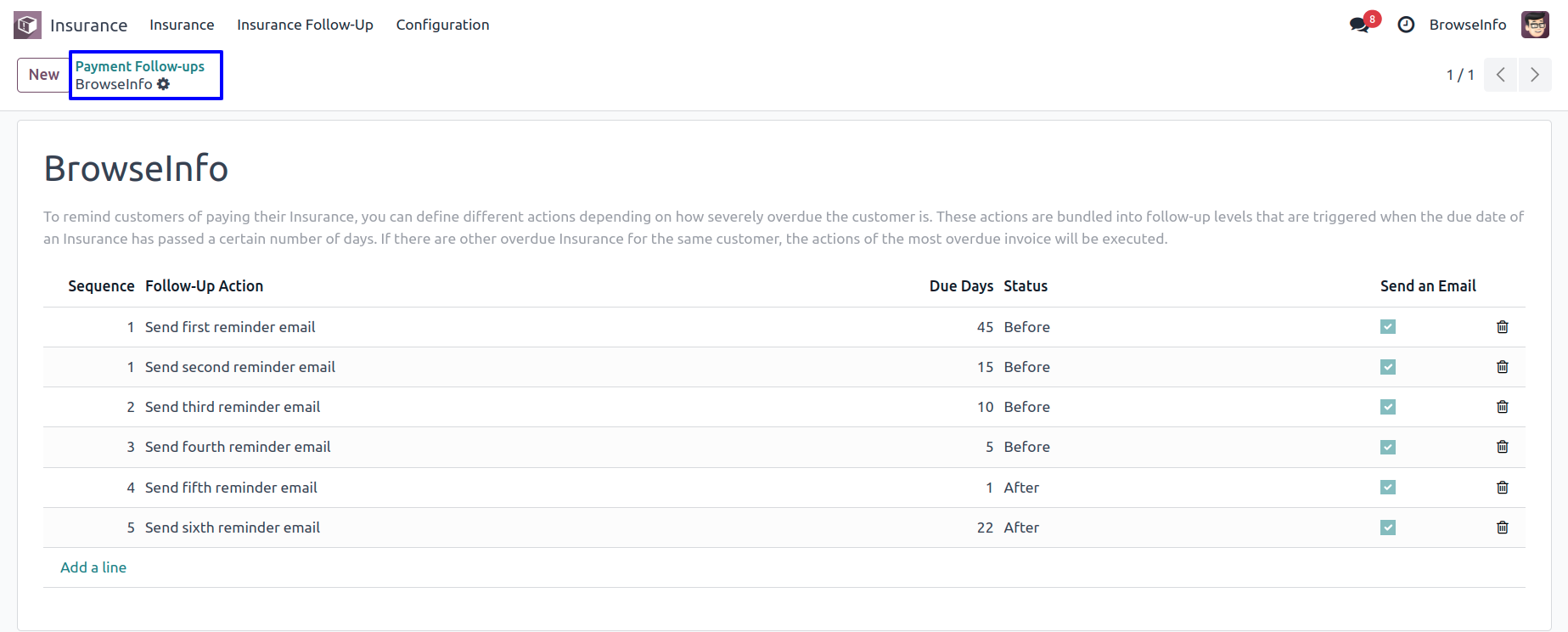The image size is (1568, 632).
Task: Select the 'Send sixth reminder email' cell
Action: coord(233,528)
